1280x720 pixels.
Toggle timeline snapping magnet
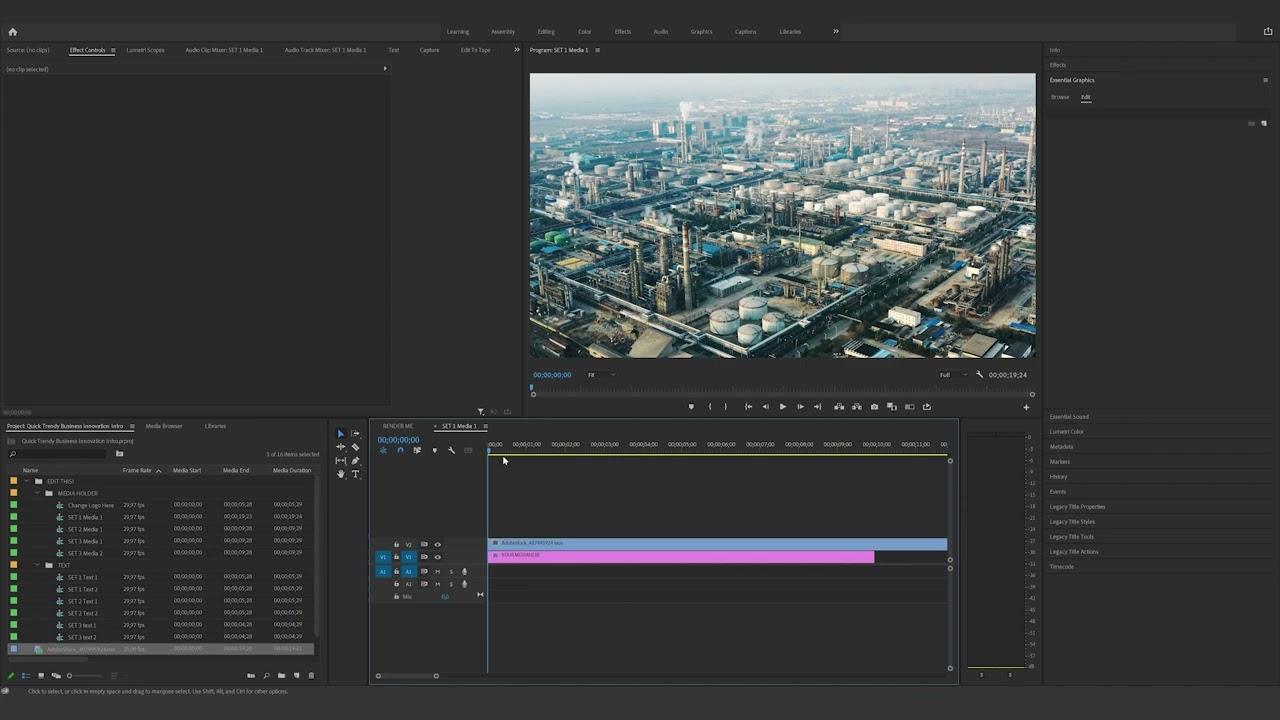pyautogui.click(x=400, y=451)
